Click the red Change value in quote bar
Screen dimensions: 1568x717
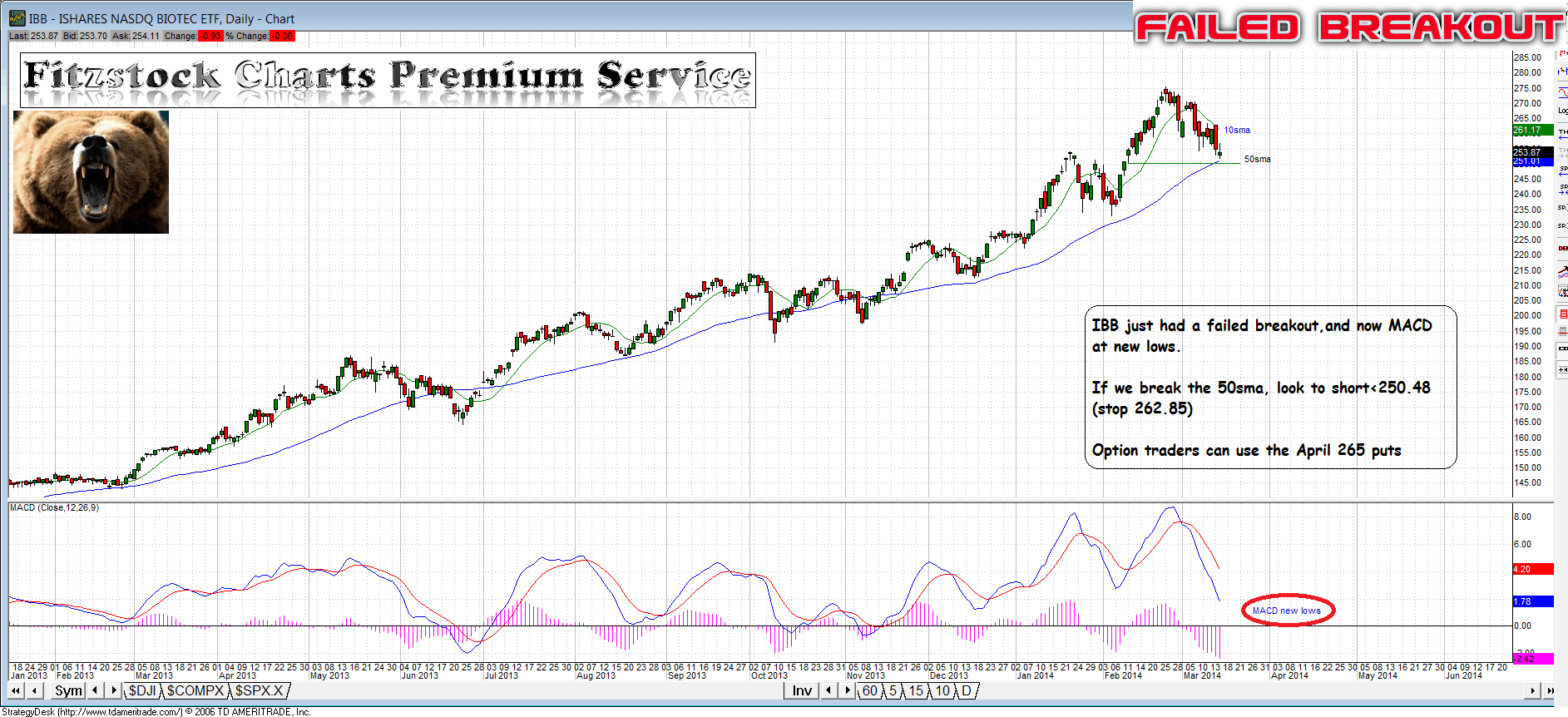coord(210,36)
